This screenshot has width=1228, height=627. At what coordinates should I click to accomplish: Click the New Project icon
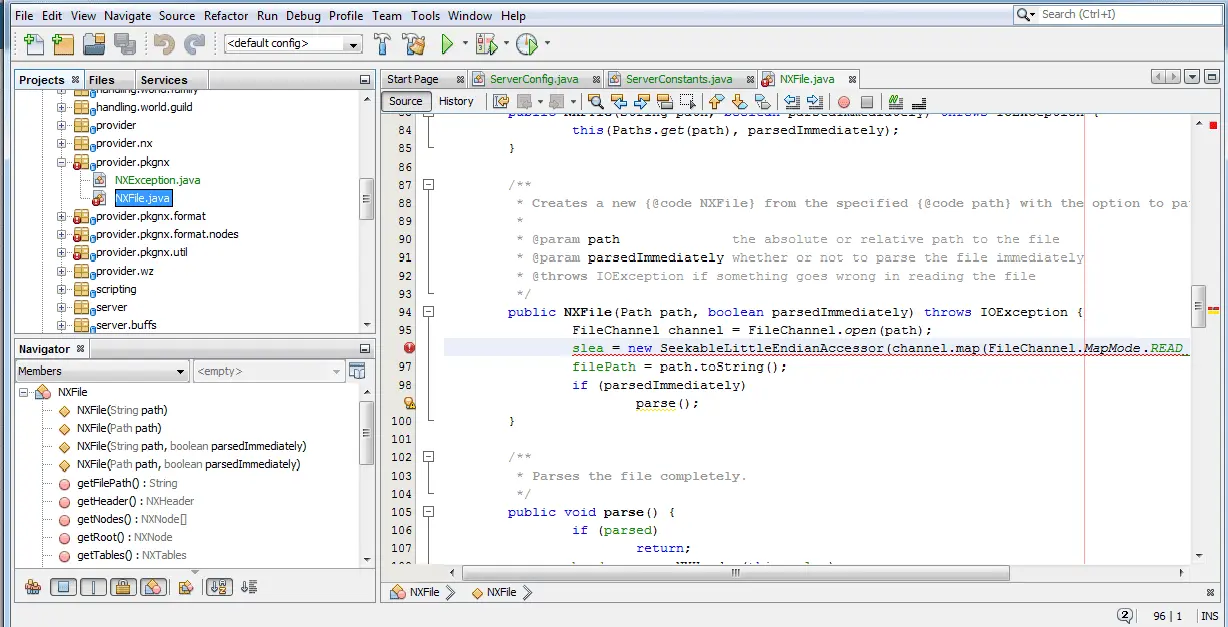pos(64,44)
